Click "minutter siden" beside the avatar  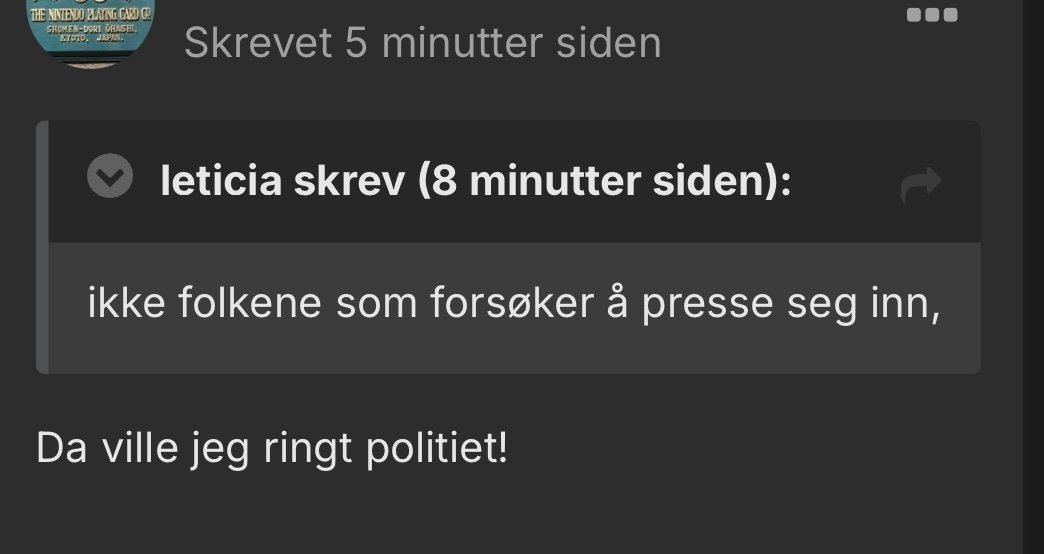pos(521,43)
